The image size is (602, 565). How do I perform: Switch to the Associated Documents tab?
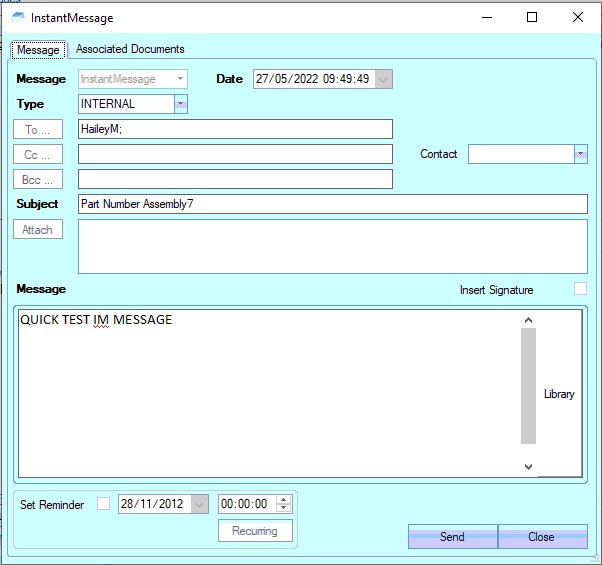tap(130, 49)
